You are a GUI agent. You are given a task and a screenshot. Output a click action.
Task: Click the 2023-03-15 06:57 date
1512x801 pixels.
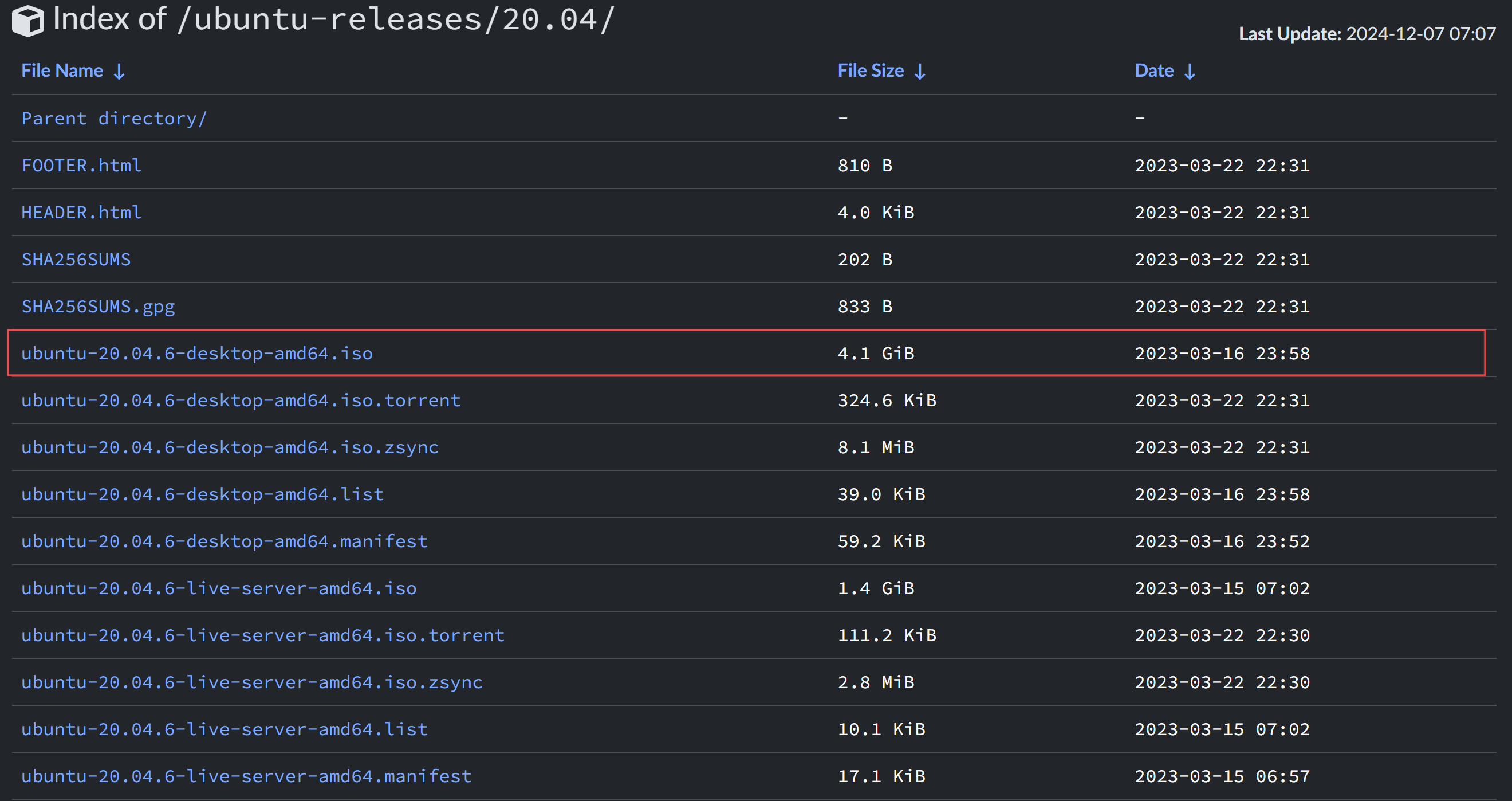1222,776
